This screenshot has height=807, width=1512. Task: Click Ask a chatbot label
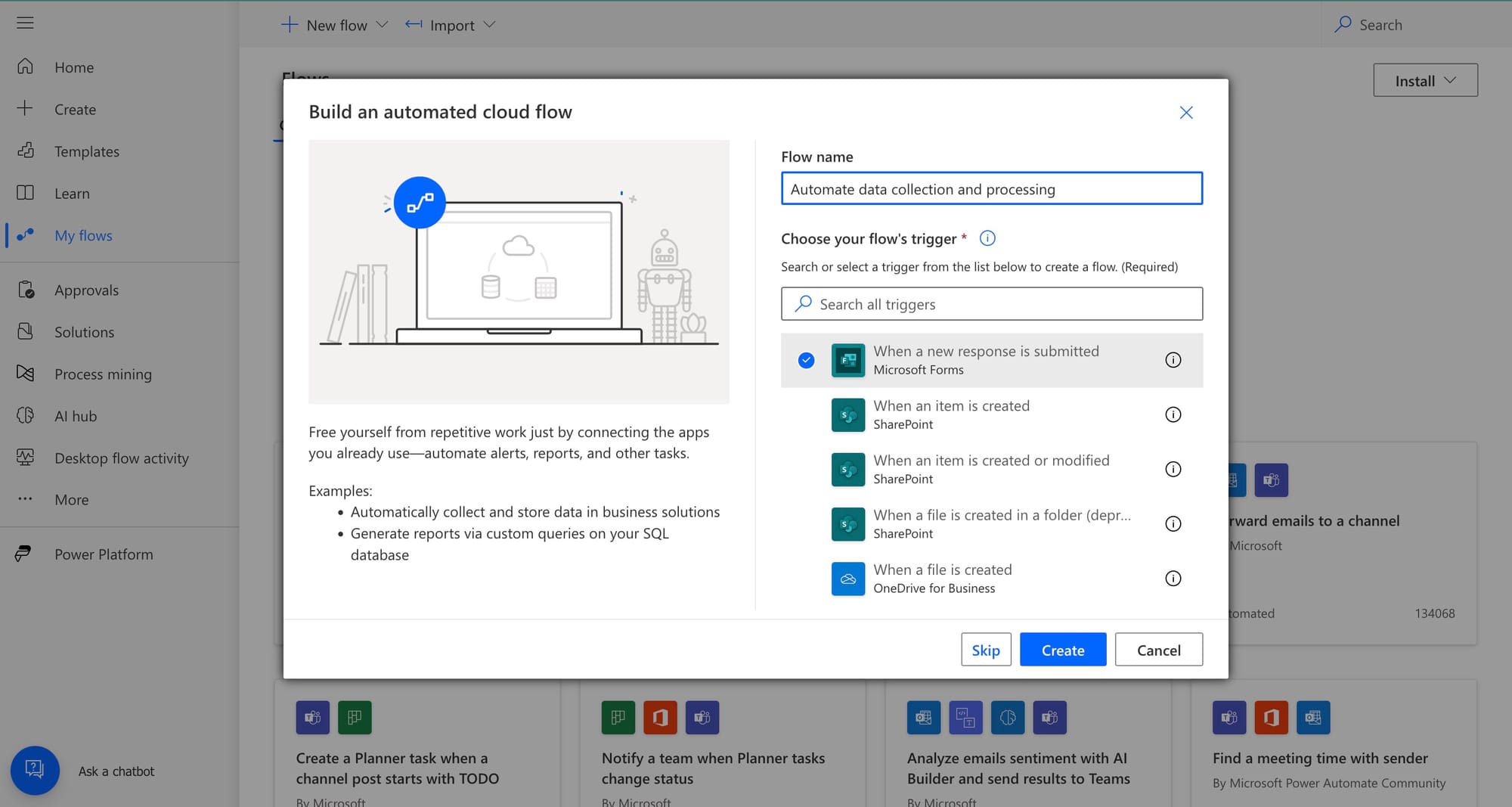coord(116,771)
